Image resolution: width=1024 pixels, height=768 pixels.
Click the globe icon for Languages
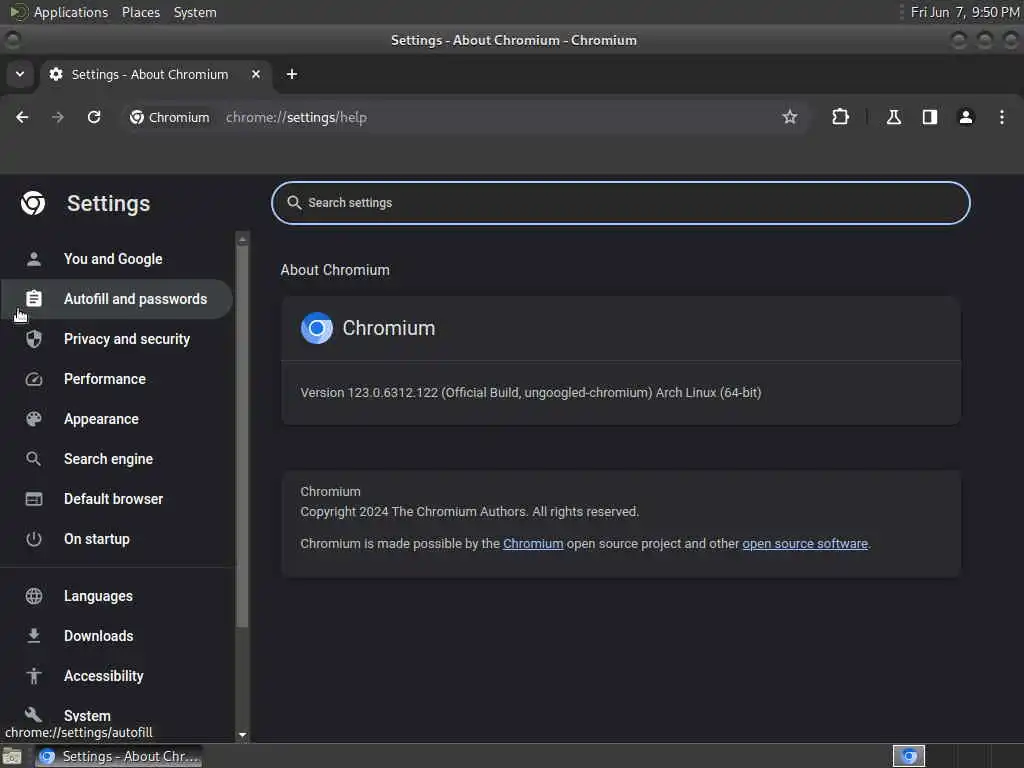click(x=34, y=596)
